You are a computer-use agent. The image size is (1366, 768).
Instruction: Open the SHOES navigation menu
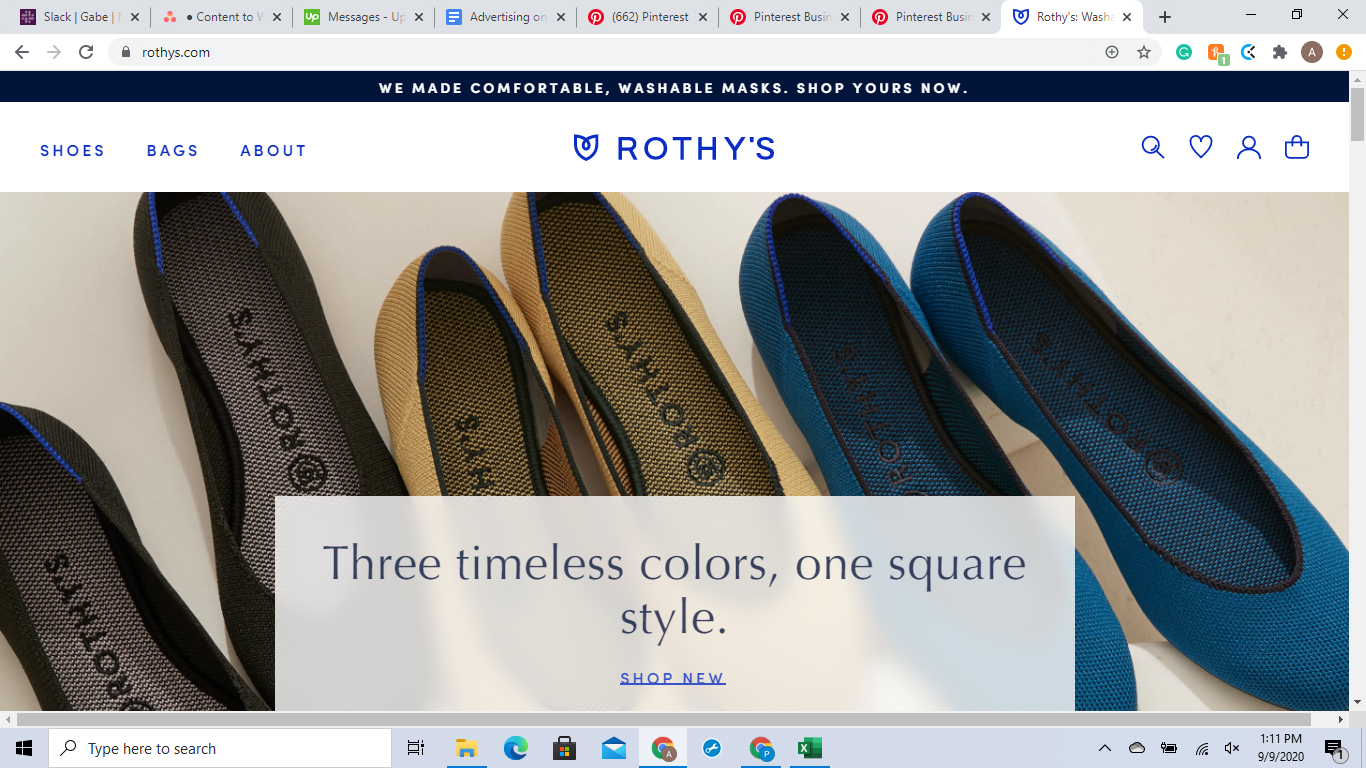(73, 151)
